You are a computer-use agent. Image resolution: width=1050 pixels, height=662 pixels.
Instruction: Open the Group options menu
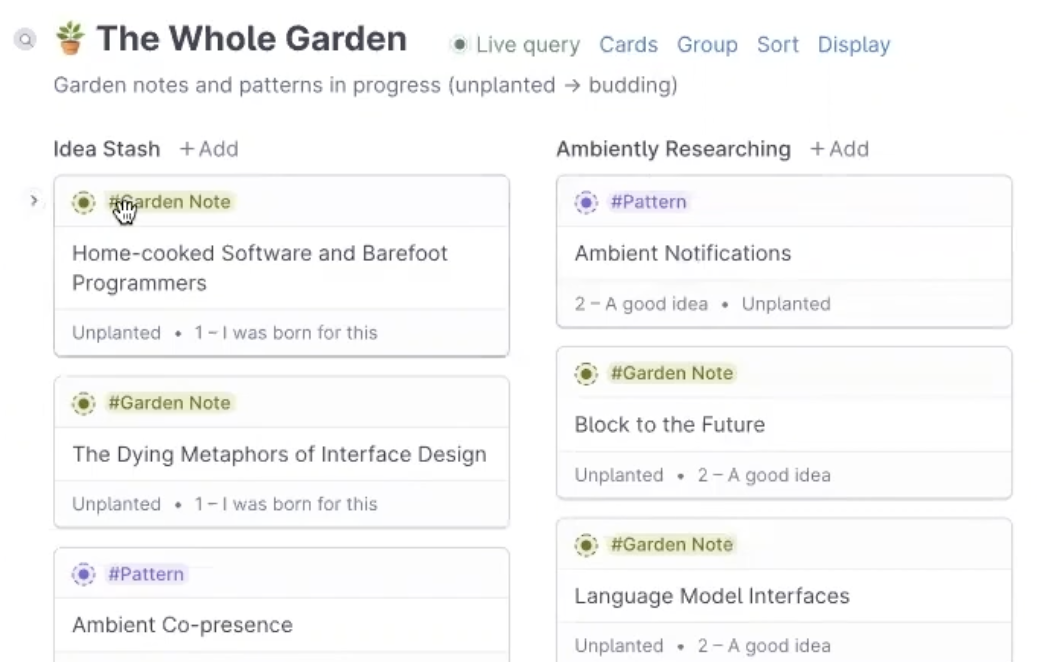pyautogui.click(x=707, y=45)
